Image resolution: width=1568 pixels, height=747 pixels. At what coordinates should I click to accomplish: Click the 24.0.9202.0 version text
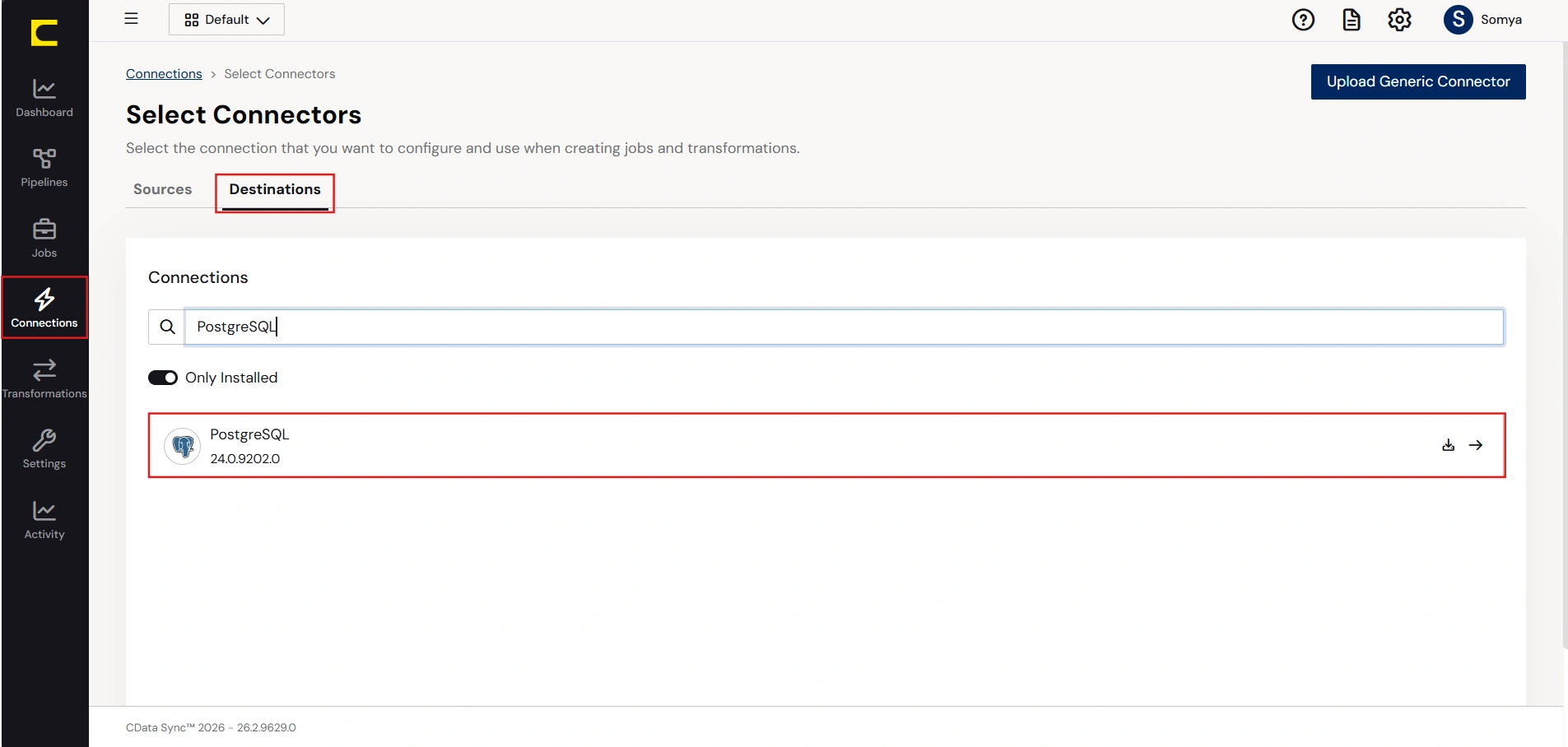click(244, 459)
